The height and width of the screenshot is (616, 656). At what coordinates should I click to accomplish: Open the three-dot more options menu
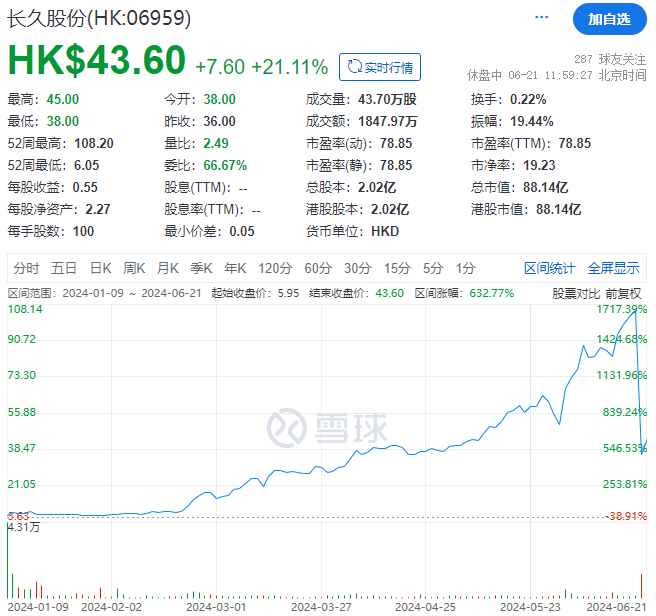(x=541, y=17)
